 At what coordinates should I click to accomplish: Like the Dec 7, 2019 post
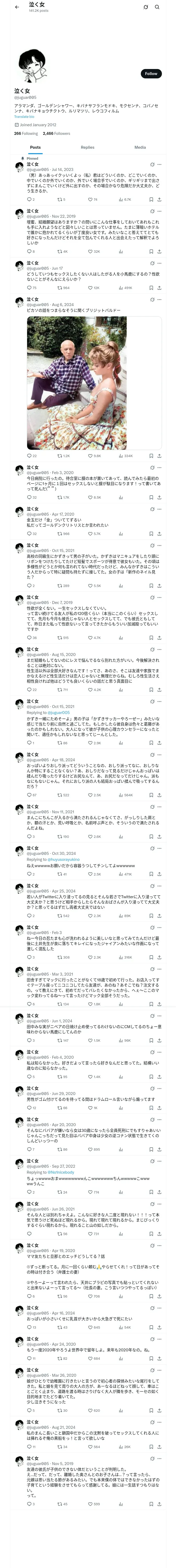click(92, 637)
